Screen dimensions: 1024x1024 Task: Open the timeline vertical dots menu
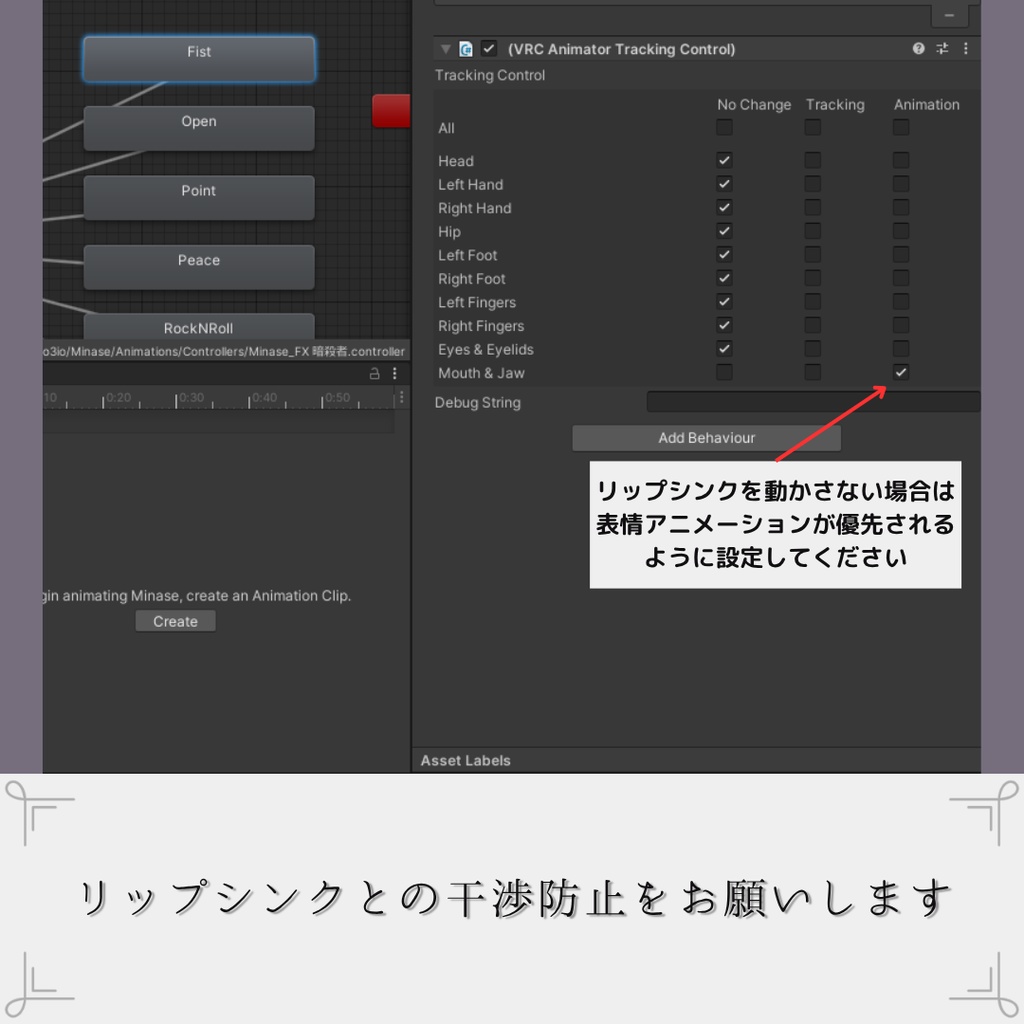pyautogui.click(x=402, y=397)
